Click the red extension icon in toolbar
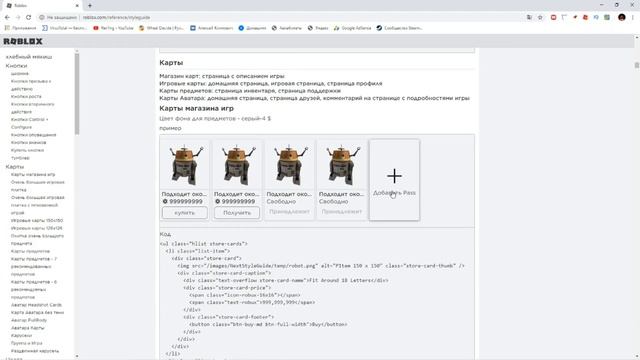The image size is (640, 360). (x=553, y=18)
